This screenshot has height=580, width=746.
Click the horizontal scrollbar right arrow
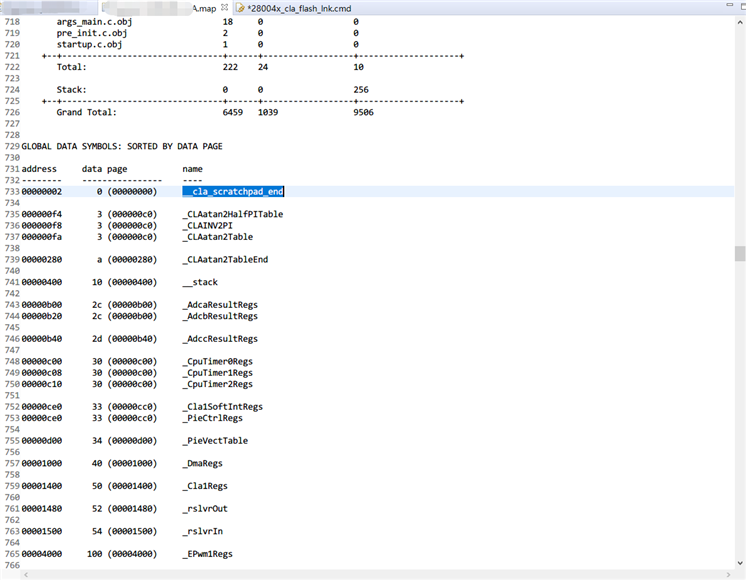tap(728, 575)
